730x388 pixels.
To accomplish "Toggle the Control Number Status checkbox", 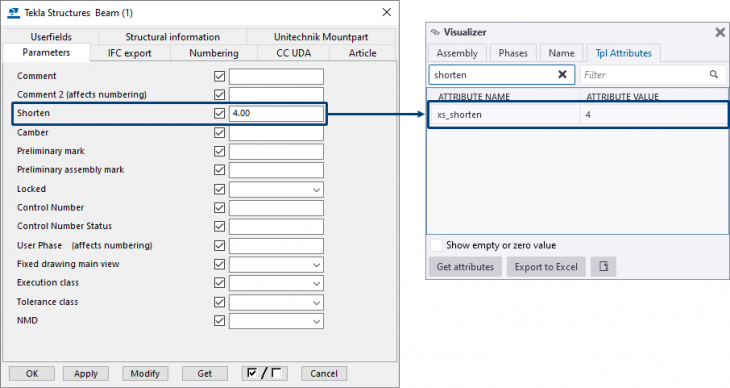I will tap(219, 226).
